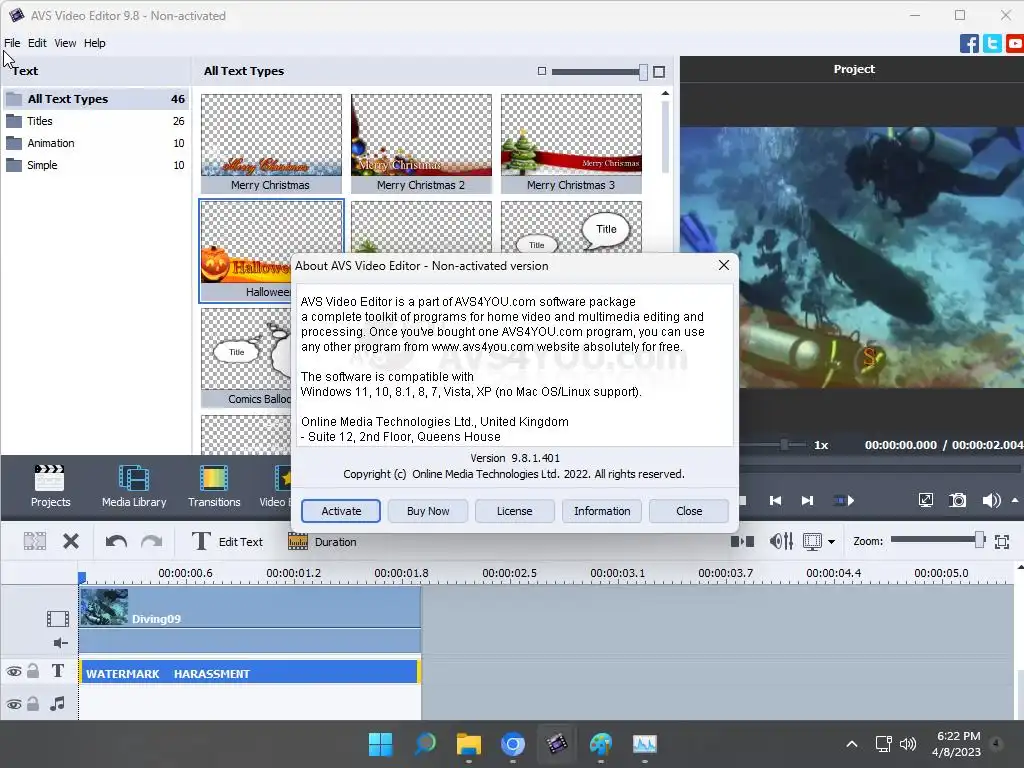The height and width of the screenshot is (768, 1024).
Task: Click the Twitter icon
Action: pyautogui.click(x=992, y=44)
